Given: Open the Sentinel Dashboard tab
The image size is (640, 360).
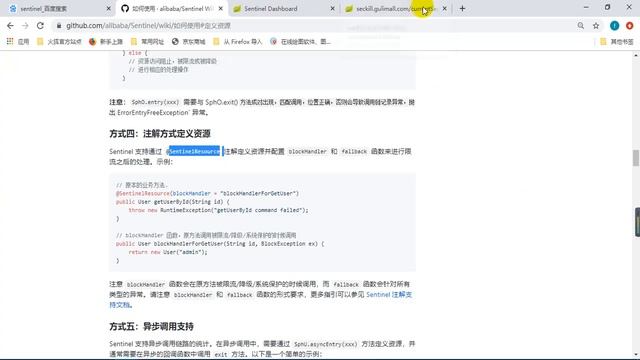Looking at the screenshot, I should pyautogui.click(x=283, y=8).
